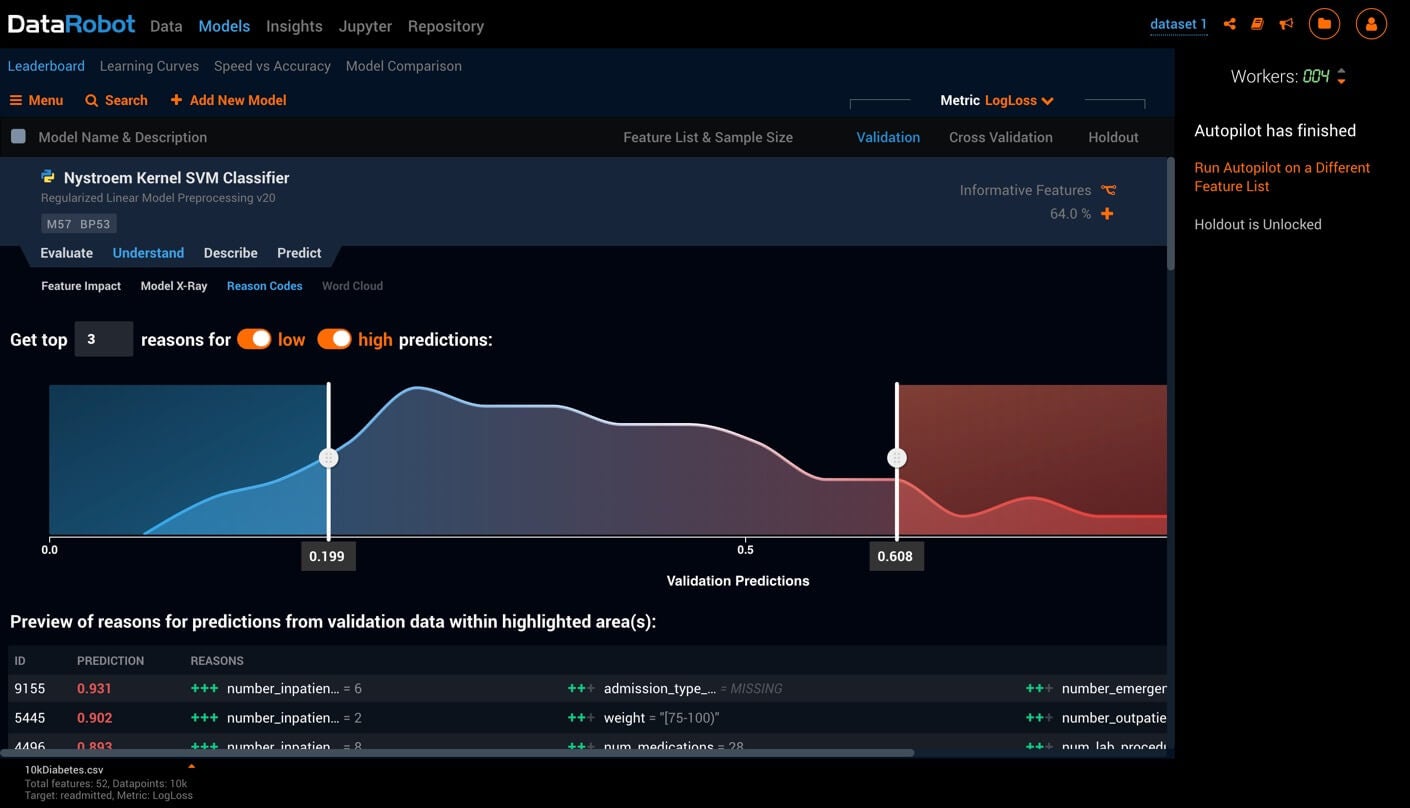Open the Insights top navigation item
Image resolution: width=1410 pixels, height=808 pixels.
[x=294, y=26]
